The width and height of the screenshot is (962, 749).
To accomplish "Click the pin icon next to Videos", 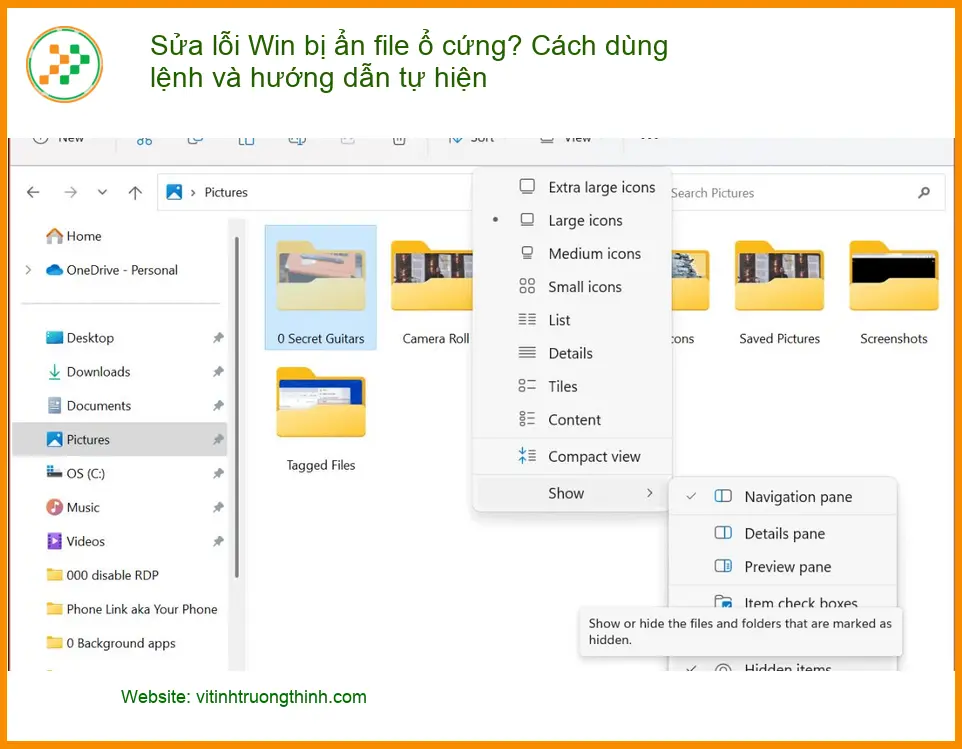I will 218,541.
